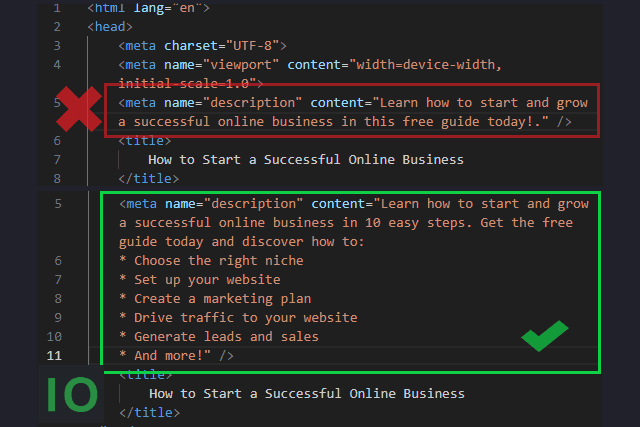Click the "And more!" closing line
Screen dimensions: 640x427
tap(176, 355)
